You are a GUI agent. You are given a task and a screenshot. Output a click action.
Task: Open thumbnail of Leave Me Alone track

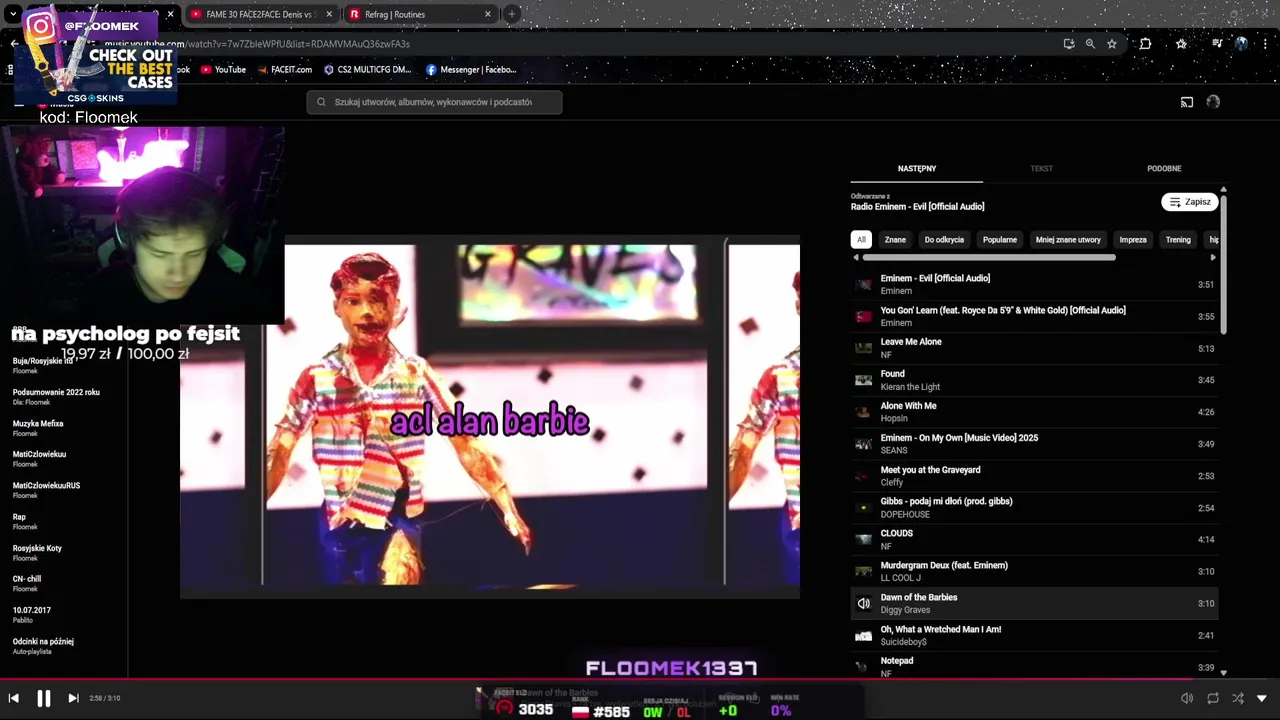click(863, 348)
